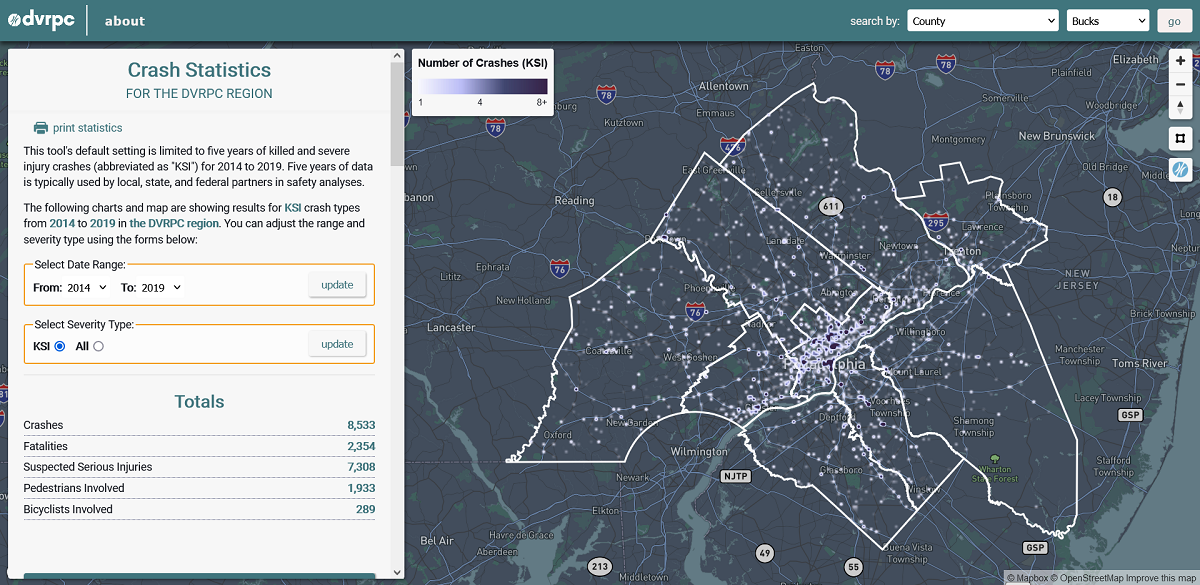Open the From year dropdown
This screenshot has height=585, width=1200.
point(79,288)
